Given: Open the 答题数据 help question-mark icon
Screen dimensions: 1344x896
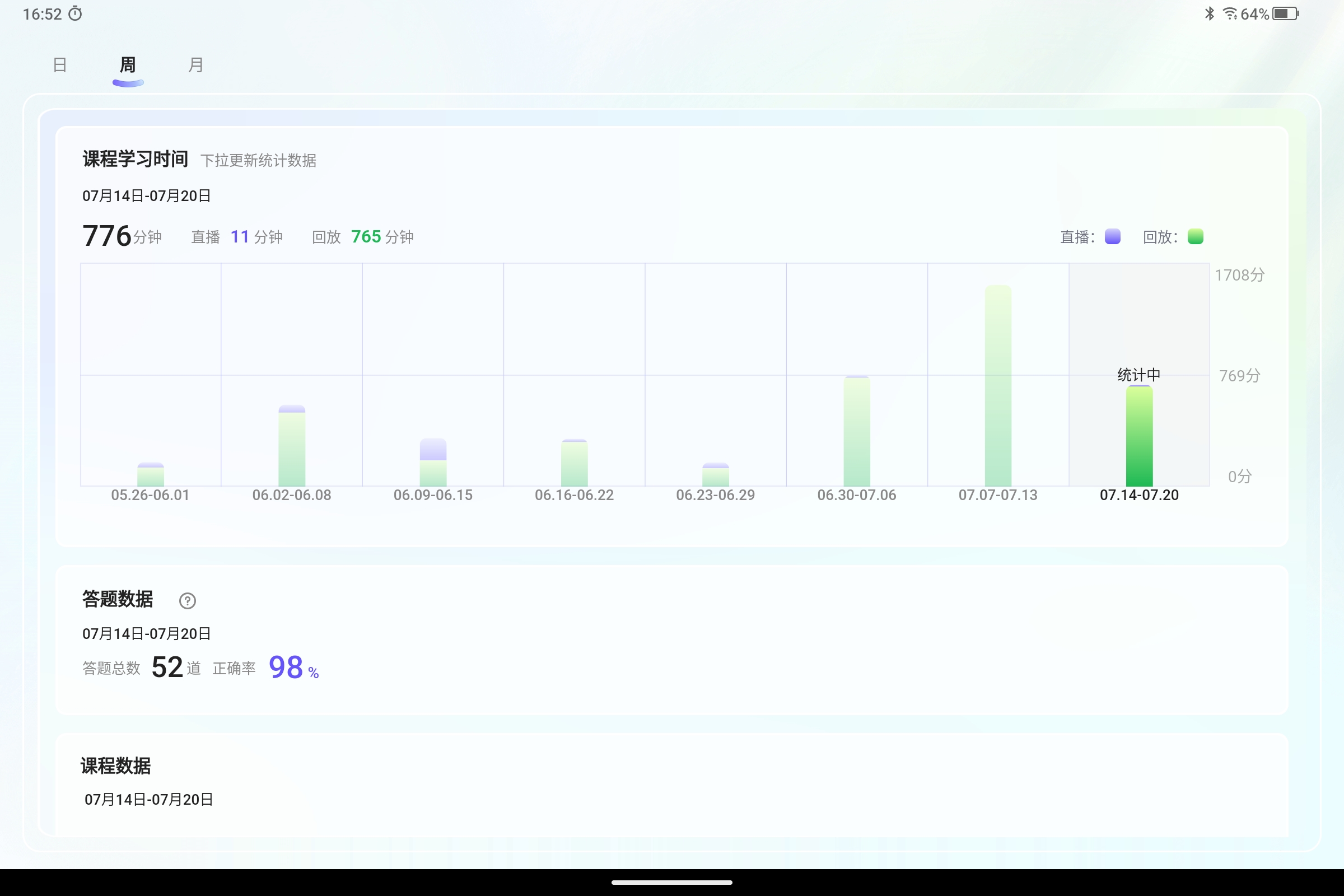Looking at the screenshot, I should (188, 600).
